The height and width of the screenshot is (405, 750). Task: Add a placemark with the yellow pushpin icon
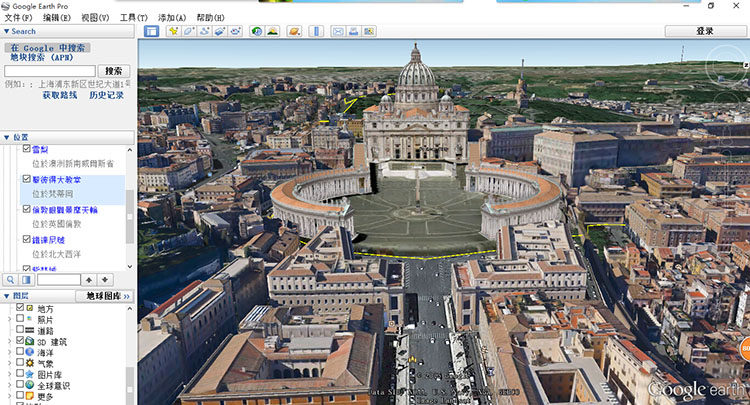click(x=173, y=31)
